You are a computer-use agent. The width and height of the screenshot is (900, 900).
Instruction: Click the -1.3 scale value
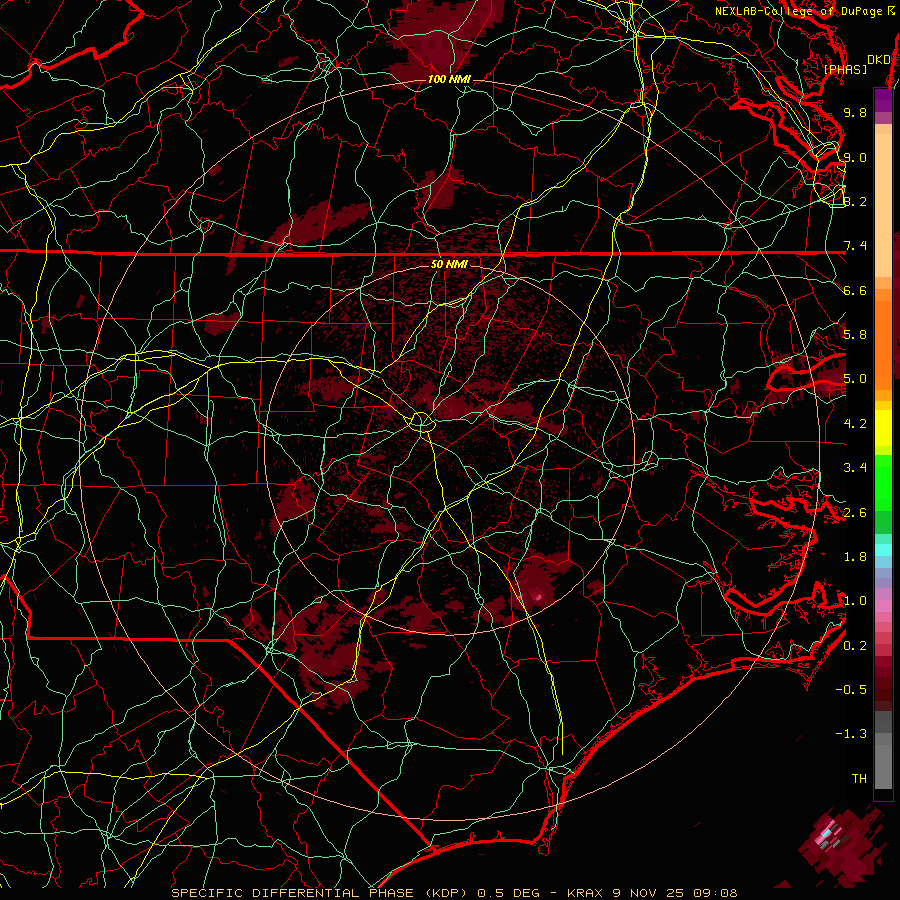851,734
